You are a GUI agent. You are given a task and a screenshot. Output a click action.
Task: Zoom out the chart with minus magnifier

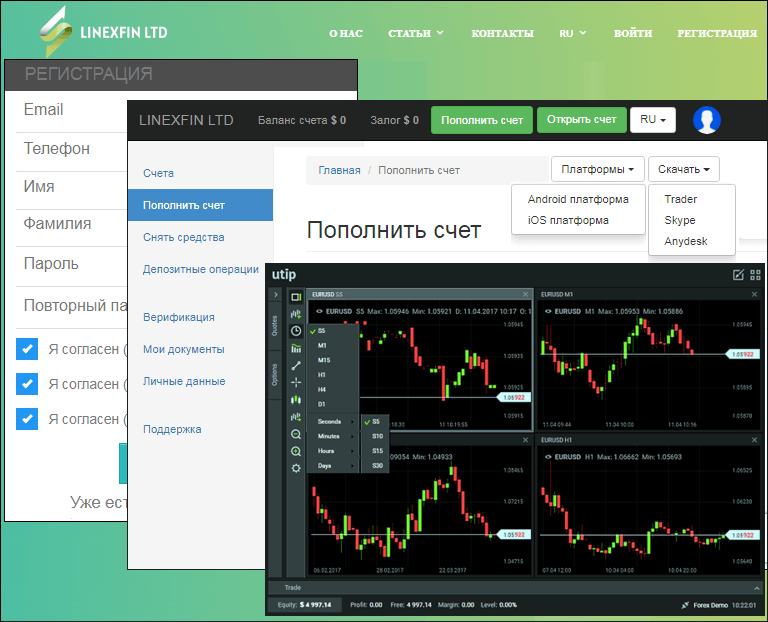(x=296, y=434)
